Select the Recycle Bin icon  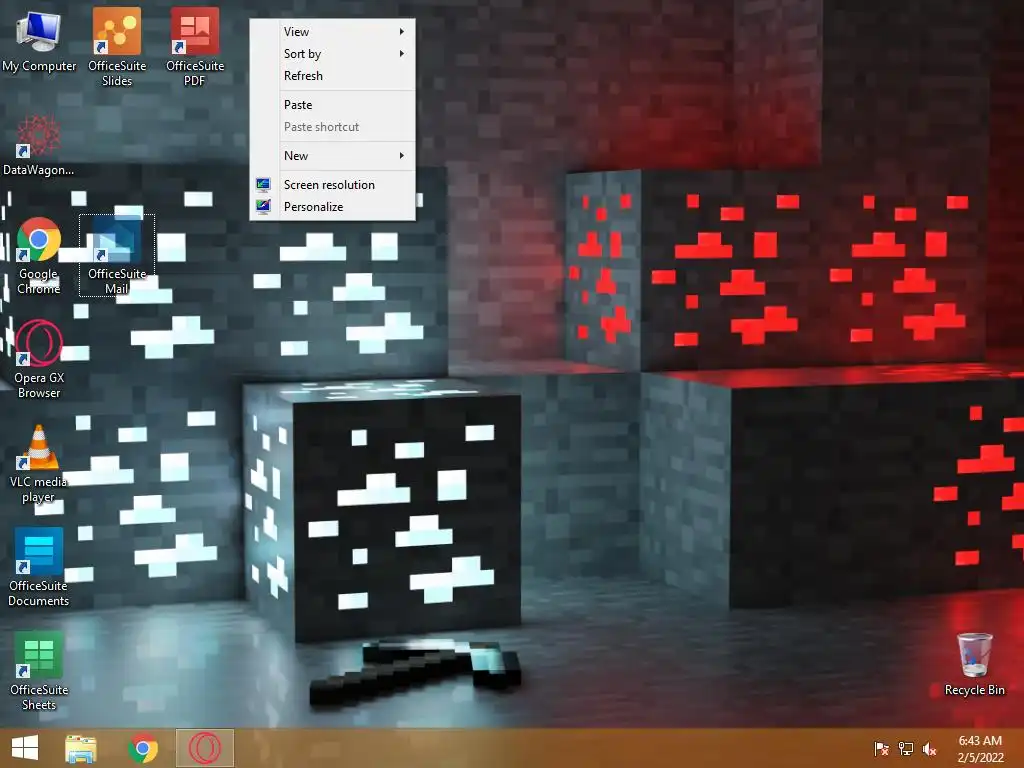coord(974,665)
